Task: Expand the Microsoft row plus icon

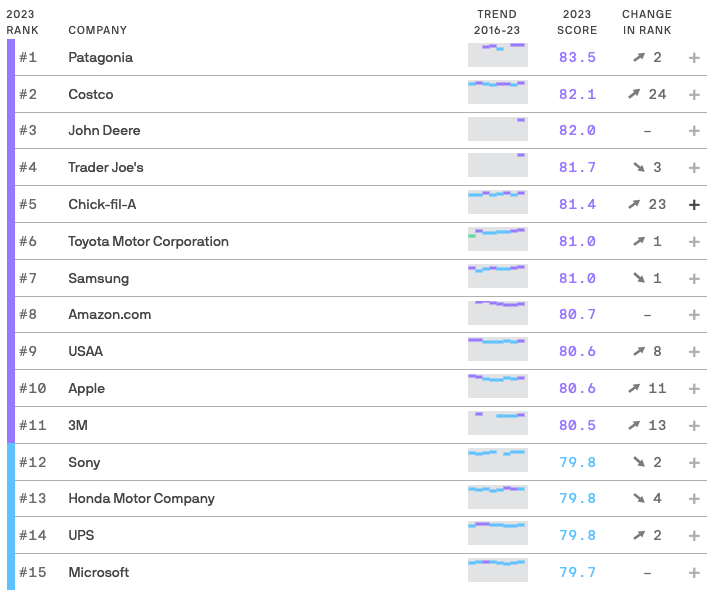Action: pos(694,573)
